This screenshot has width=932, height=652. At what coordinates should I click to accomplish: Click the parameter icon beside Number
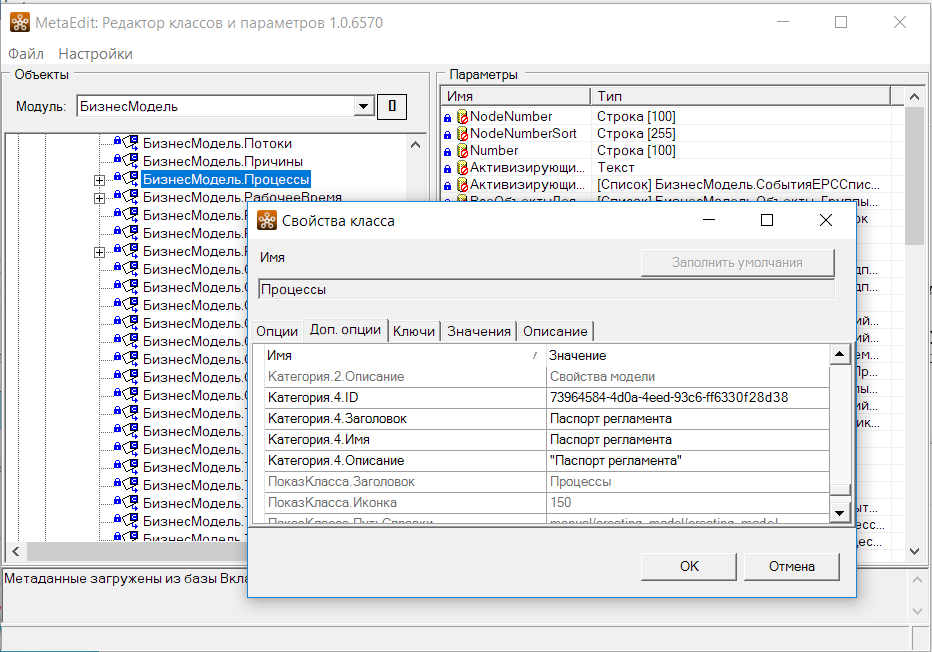(462, 151)
